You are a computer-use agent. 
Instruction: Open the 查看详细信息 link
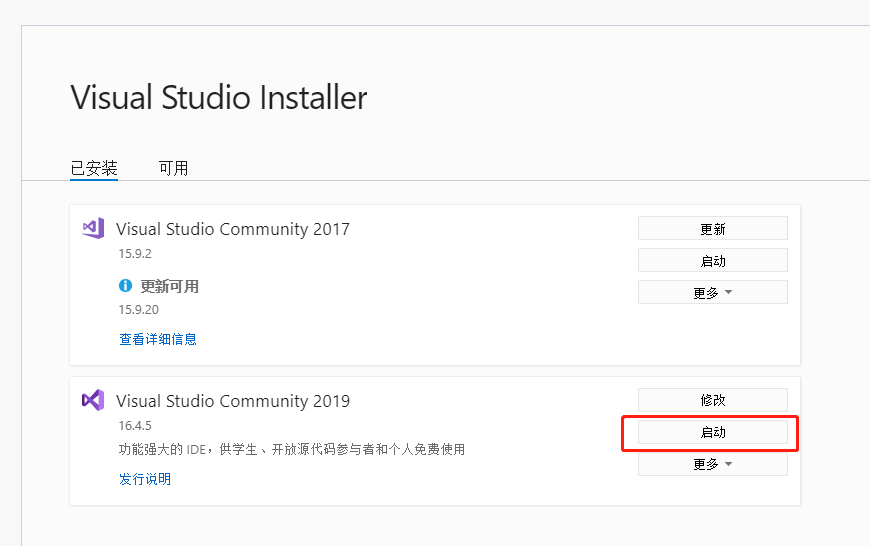click(158, 339)
